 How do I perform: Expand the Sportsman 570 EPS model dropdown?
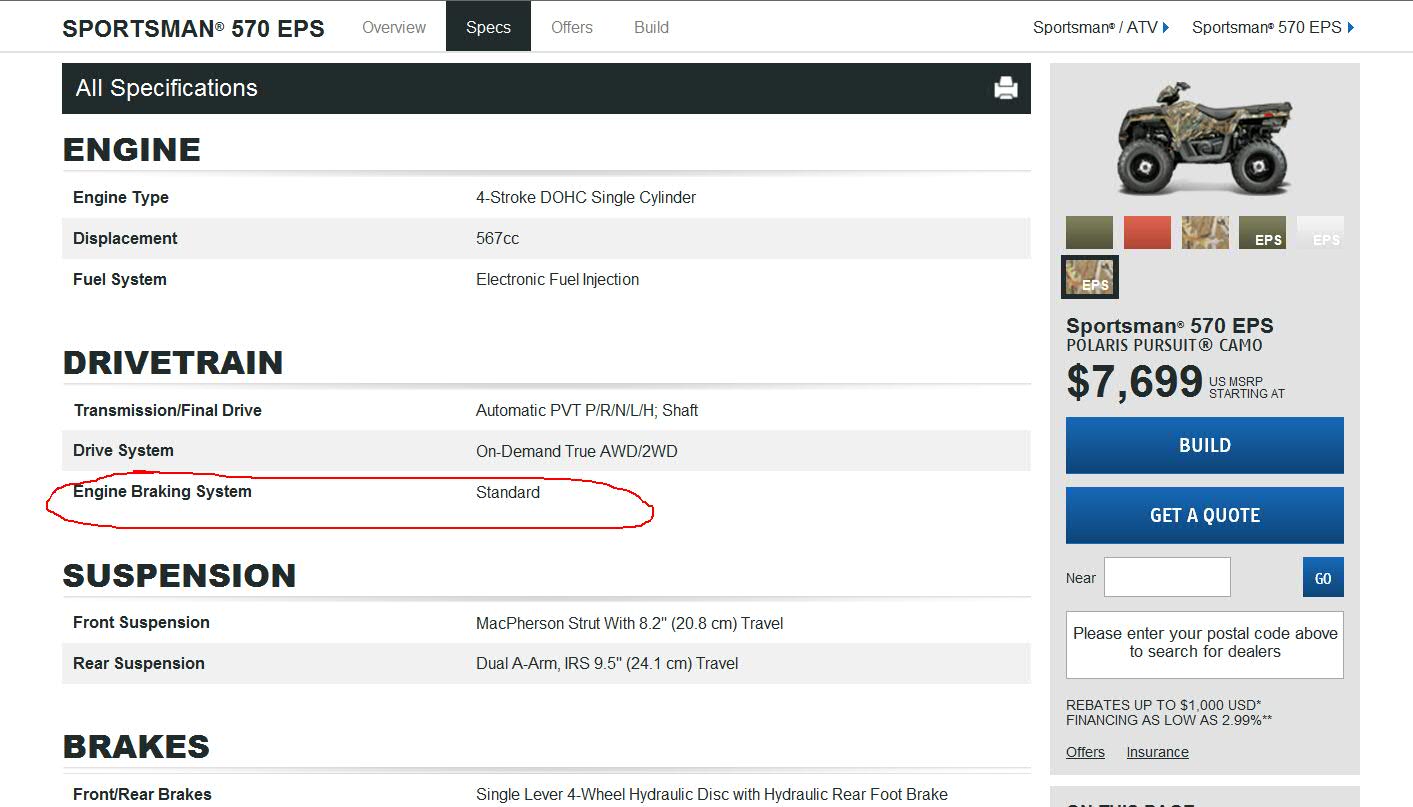pyautogui.click(x=1273, y=27)
